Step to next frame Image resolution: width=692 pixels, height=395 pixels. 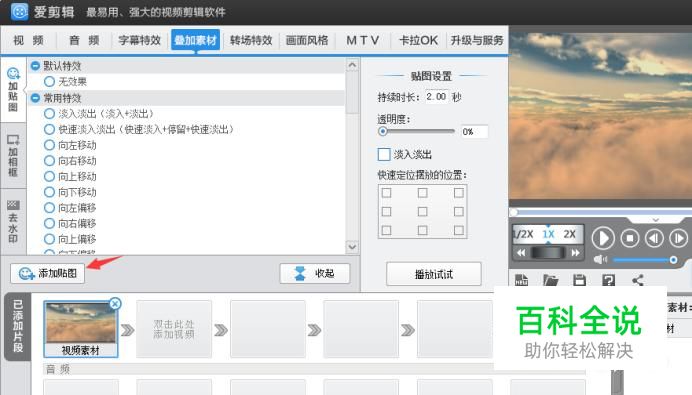pos(678,238)
